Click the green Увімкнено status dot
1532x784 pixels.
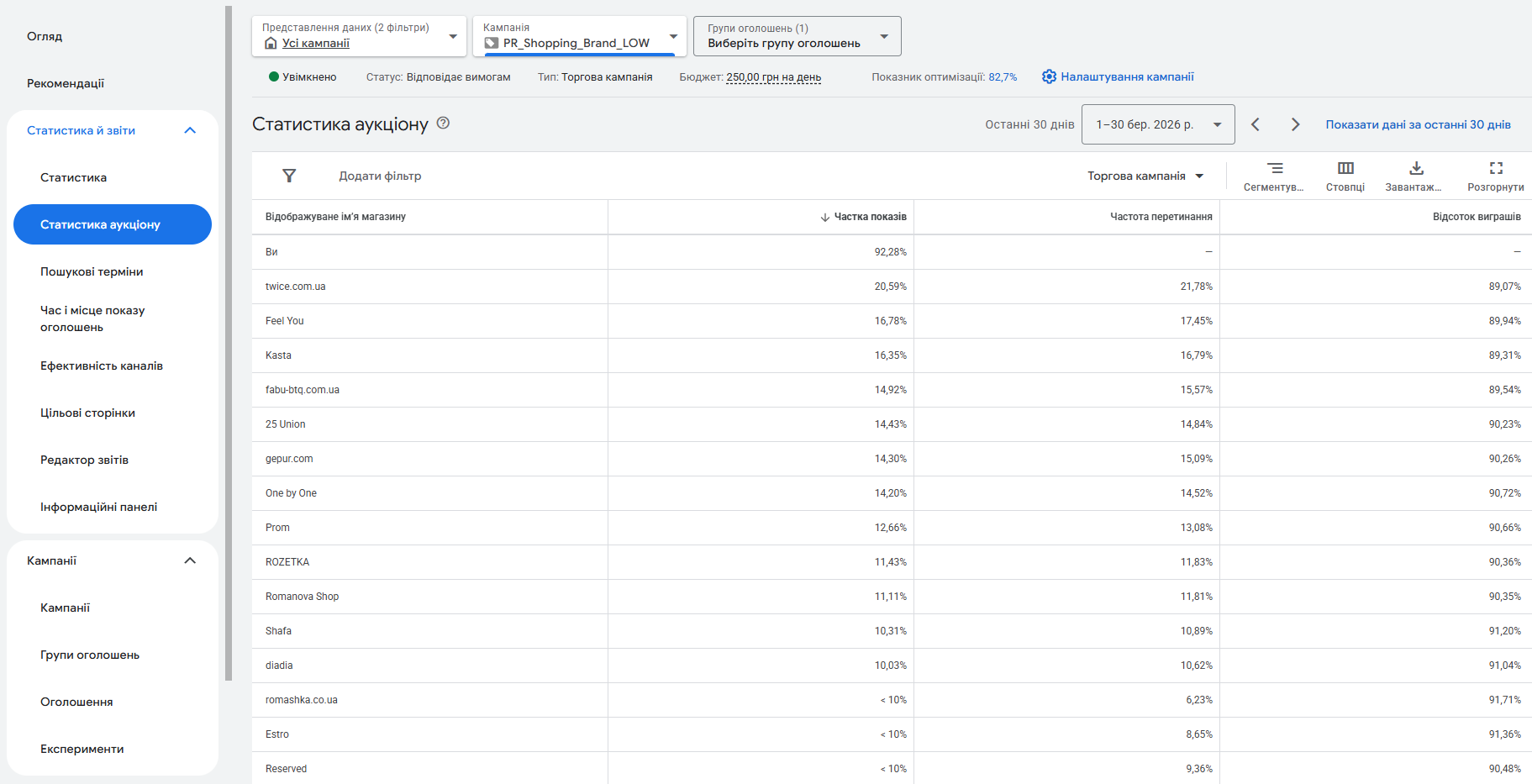[x=274, y=76]
